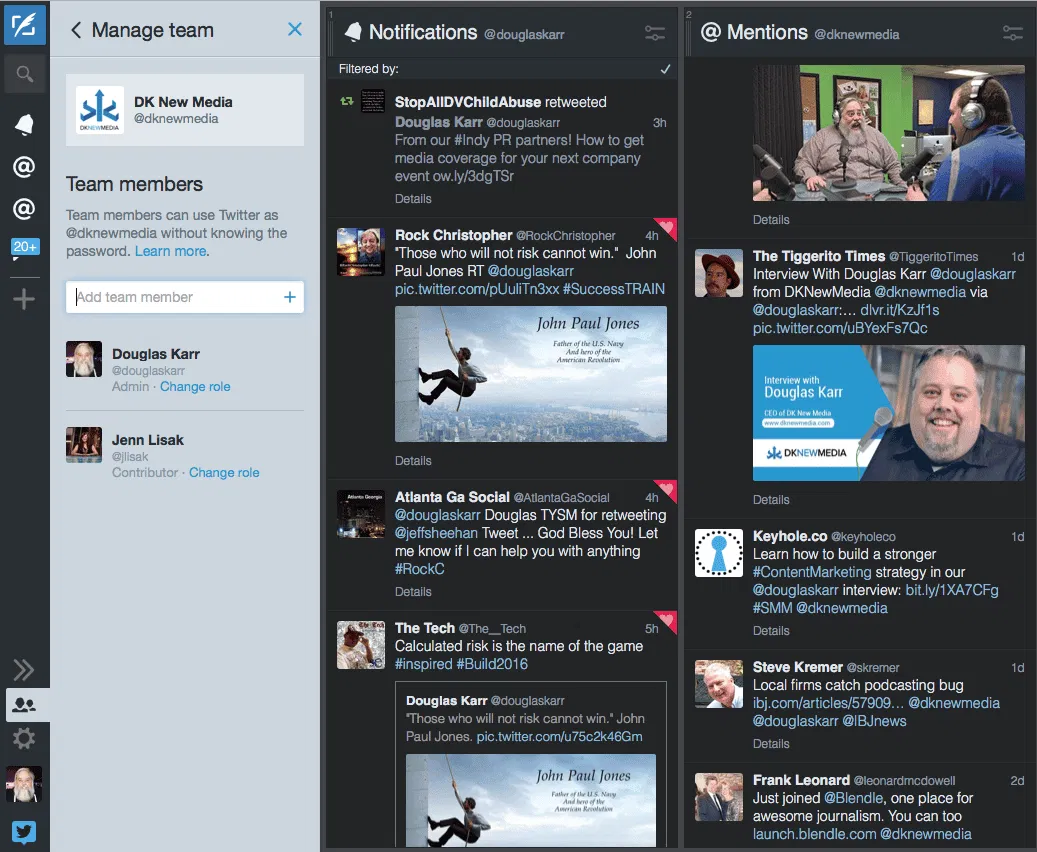Change role for Jenn Lisak

tap(224, 473)
